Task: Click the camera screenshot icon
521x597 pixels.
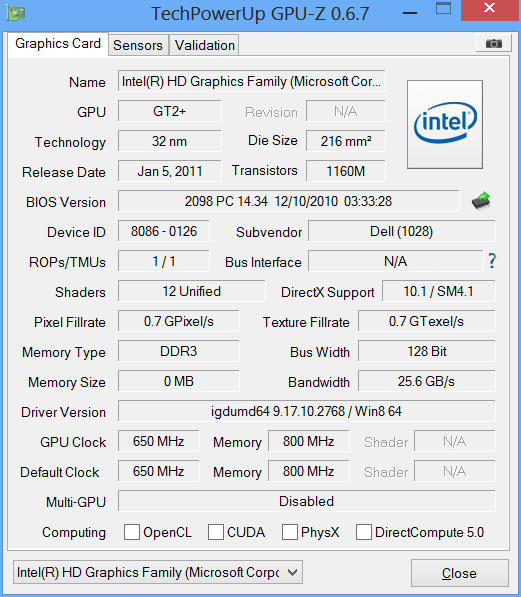Action: [x=493, y=43]
